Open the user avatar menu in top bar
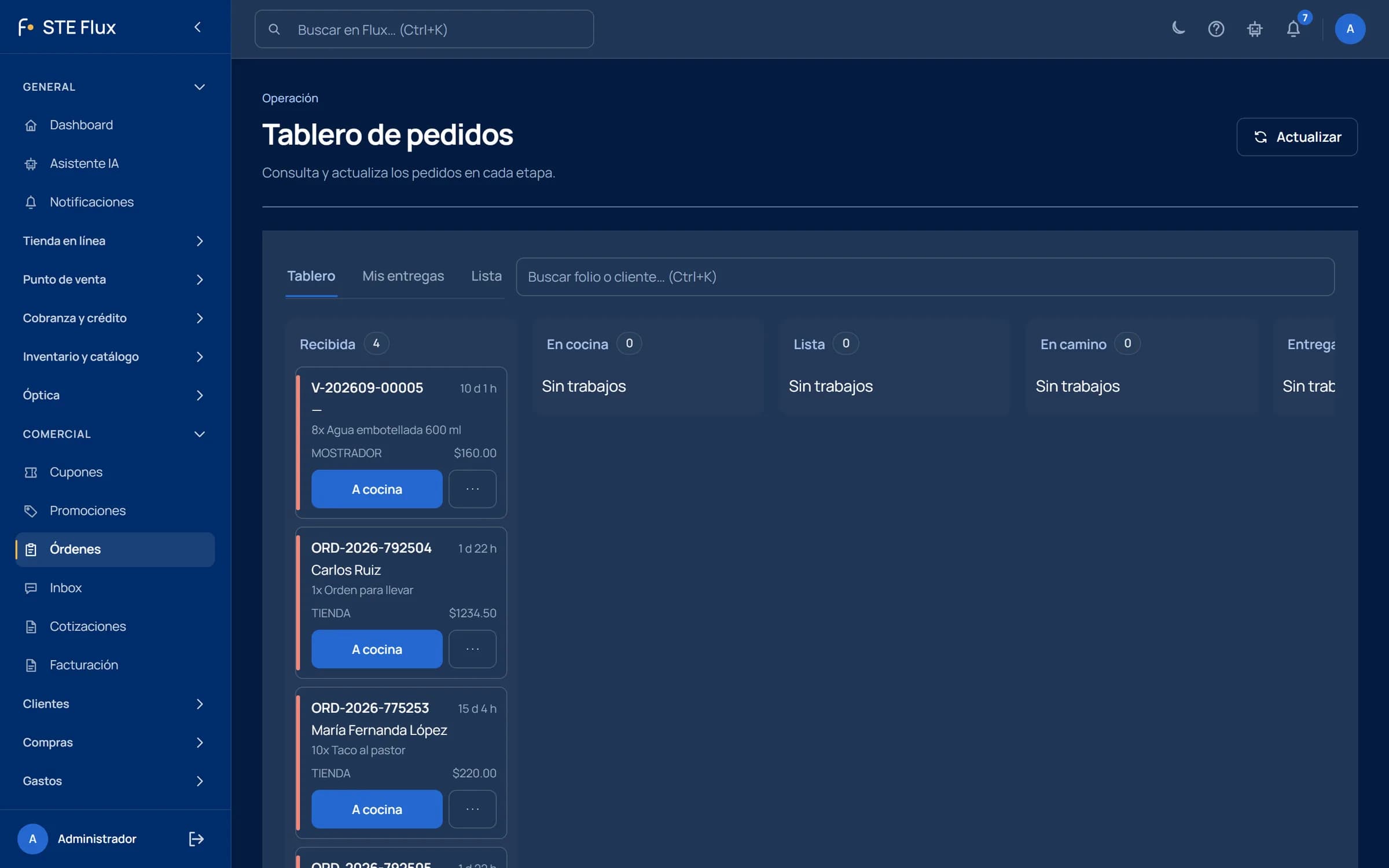 tap(1350, 28)
